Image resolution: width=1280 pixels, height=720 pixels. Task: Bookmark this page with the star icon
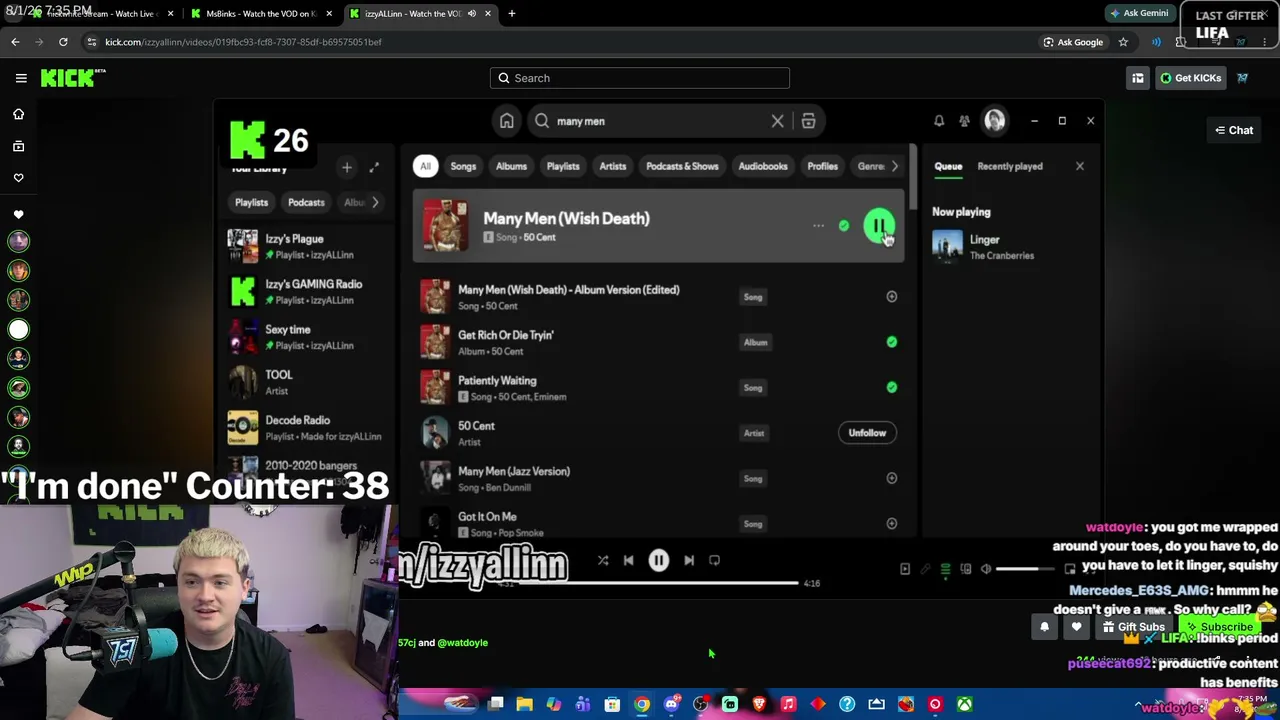click(x=1123, y=42)
